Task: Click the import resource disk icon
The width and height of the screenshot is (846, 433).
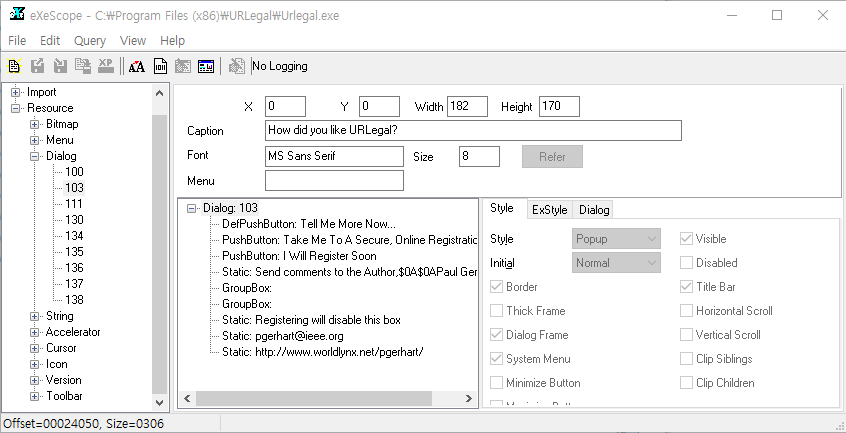Action: tap(60, 66)
